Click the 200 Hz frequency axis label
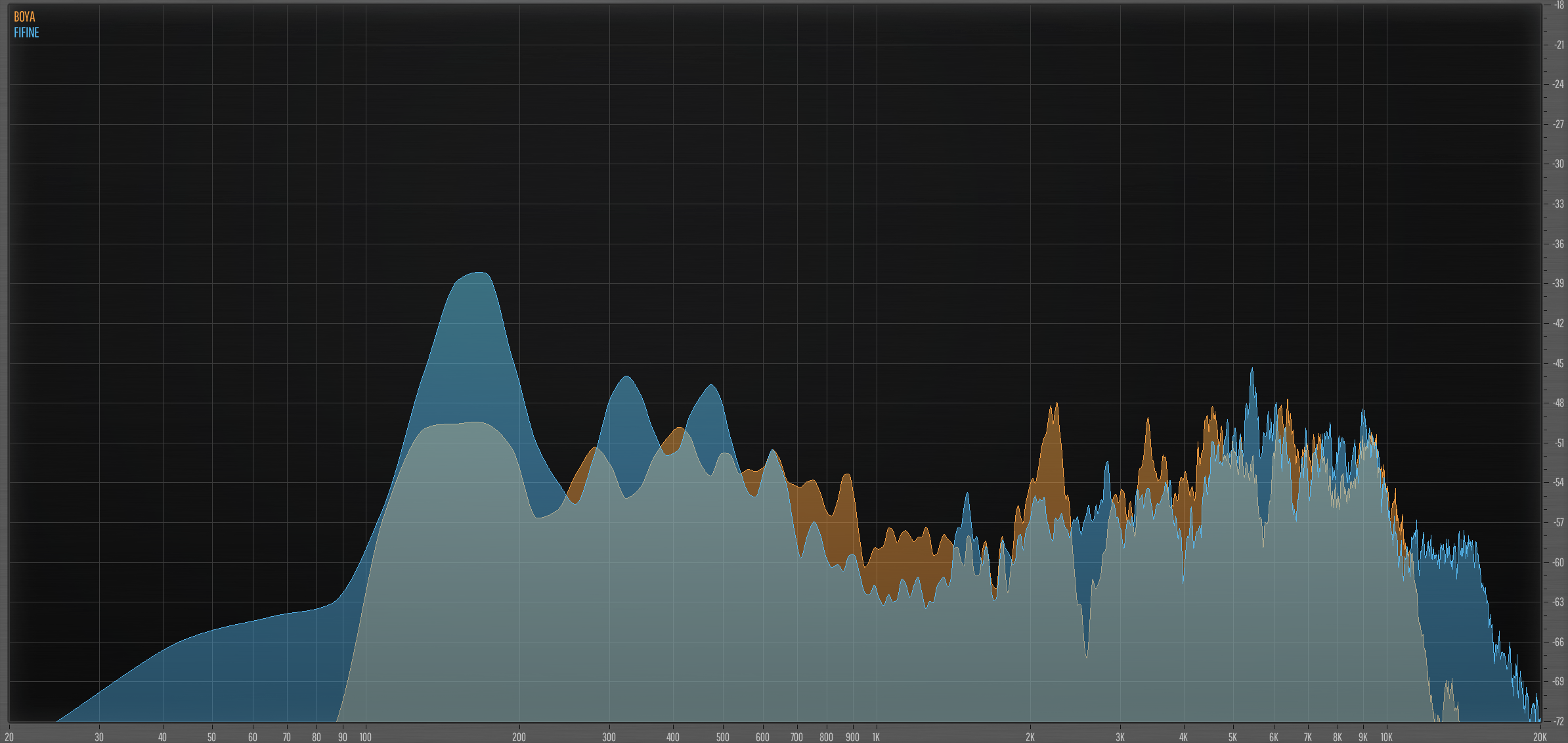 coord(519,737)
